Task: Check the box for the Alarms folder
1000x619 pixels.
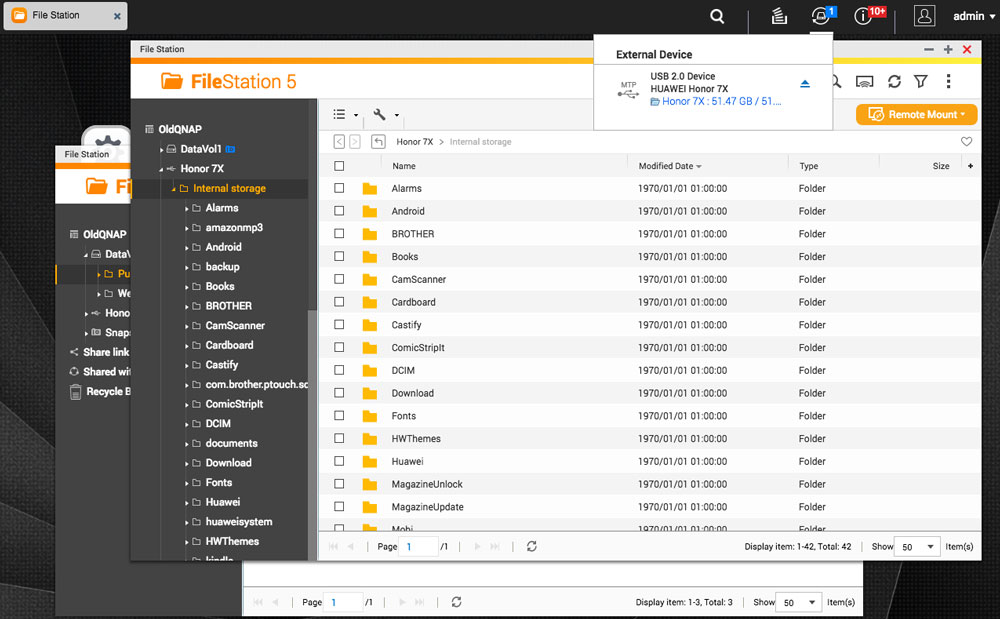Action: [x=339, y=188]
